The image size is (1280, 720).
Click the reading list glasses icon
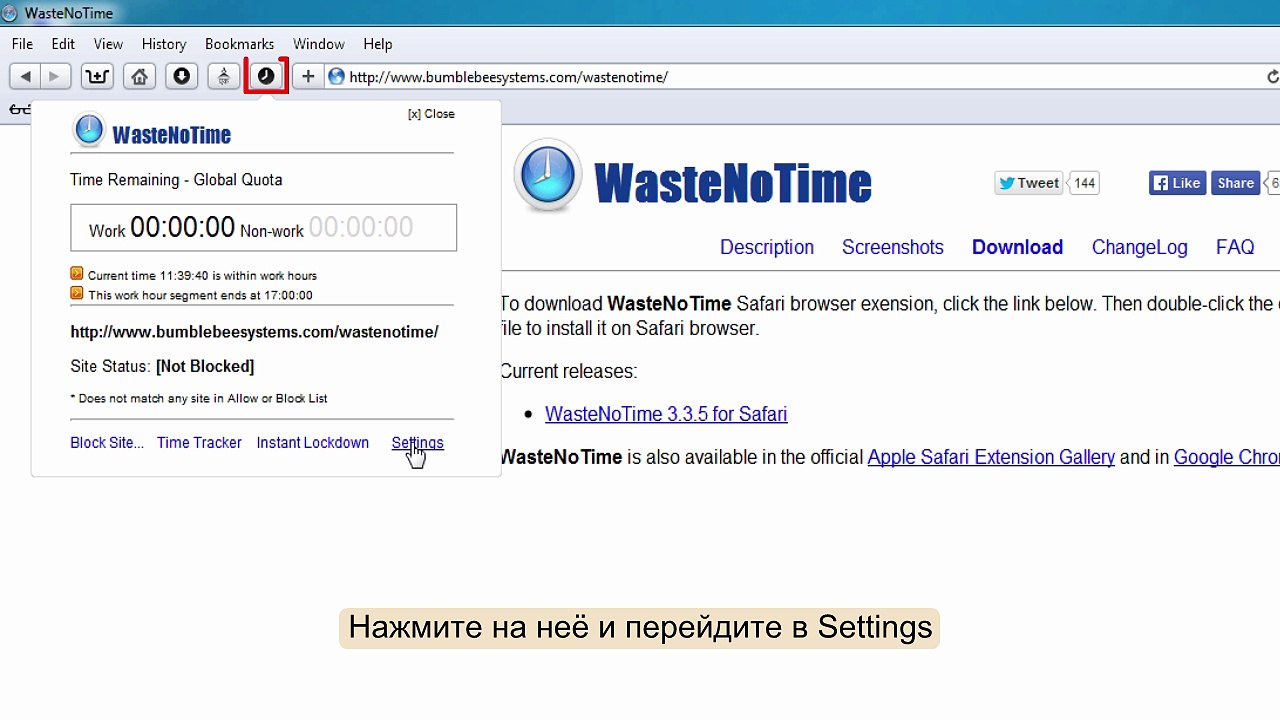[x=19, y=109]
